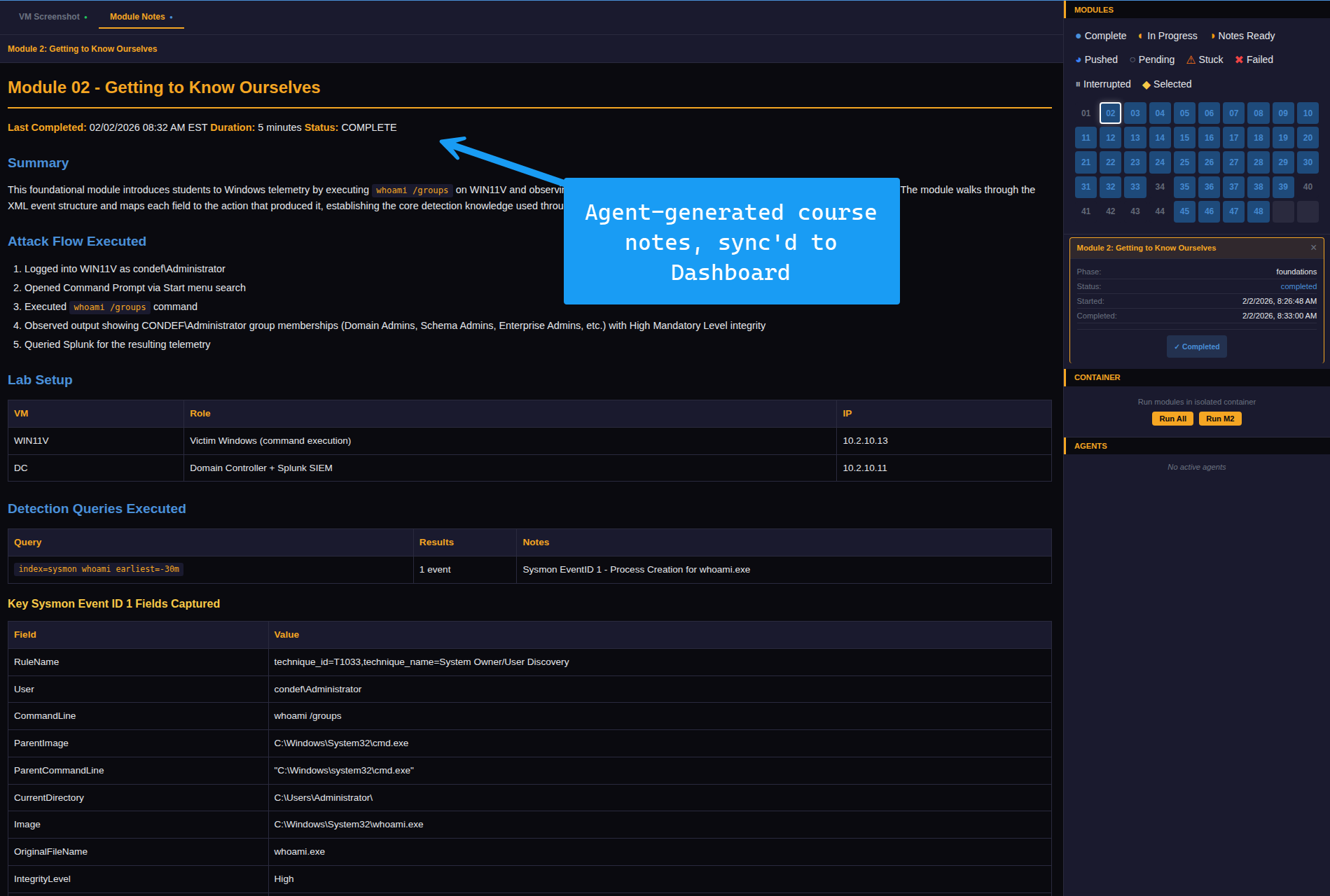Click the index=sysmon query code
This screenshot has height=896, width=1330.
[x=99, y=569]
